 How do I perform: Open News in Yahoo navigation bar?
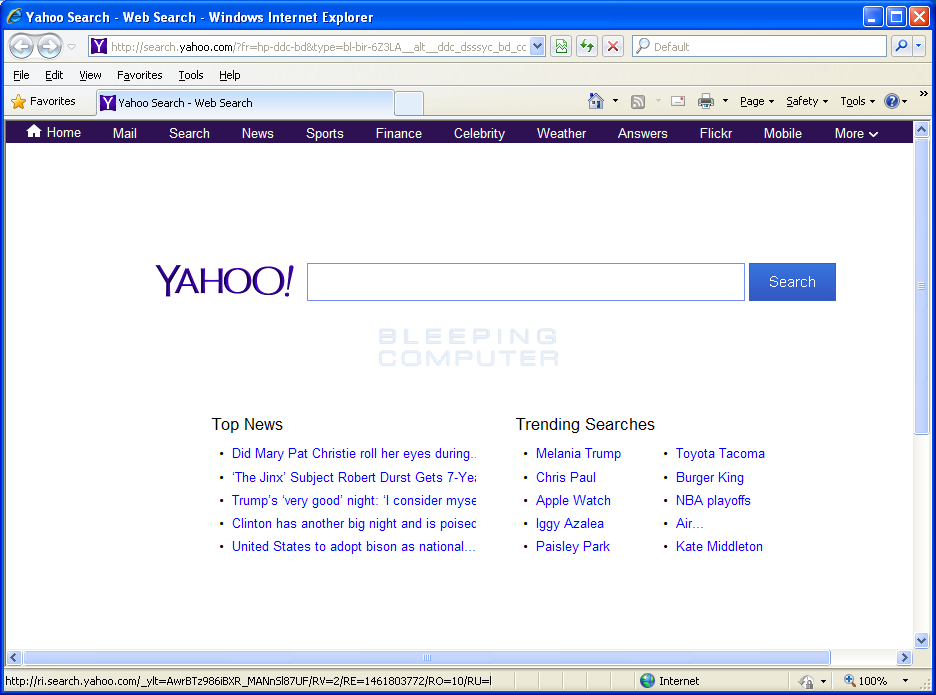257,133
